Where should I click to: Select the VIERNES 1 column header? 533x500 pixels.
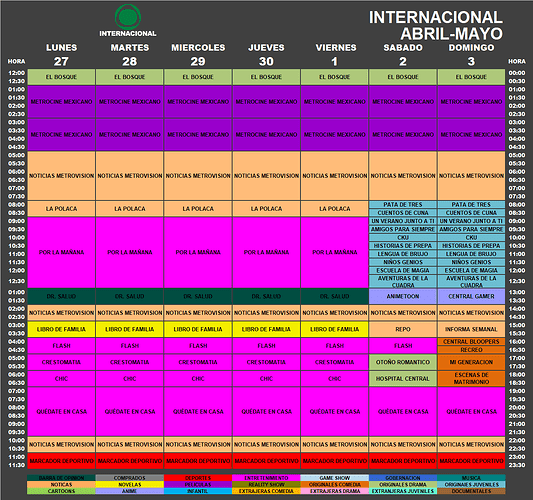[x=336, y=54]
